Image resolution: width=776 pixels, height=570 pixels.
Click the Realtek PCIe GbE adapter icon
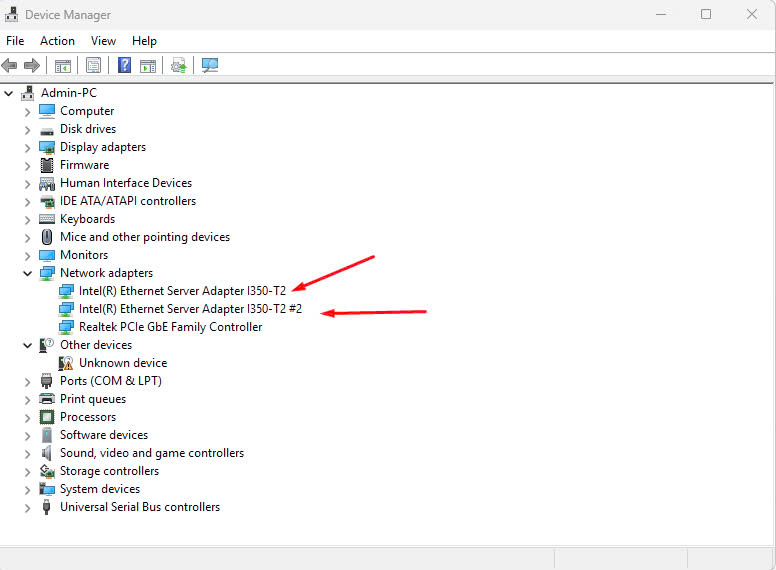point(66,327)
